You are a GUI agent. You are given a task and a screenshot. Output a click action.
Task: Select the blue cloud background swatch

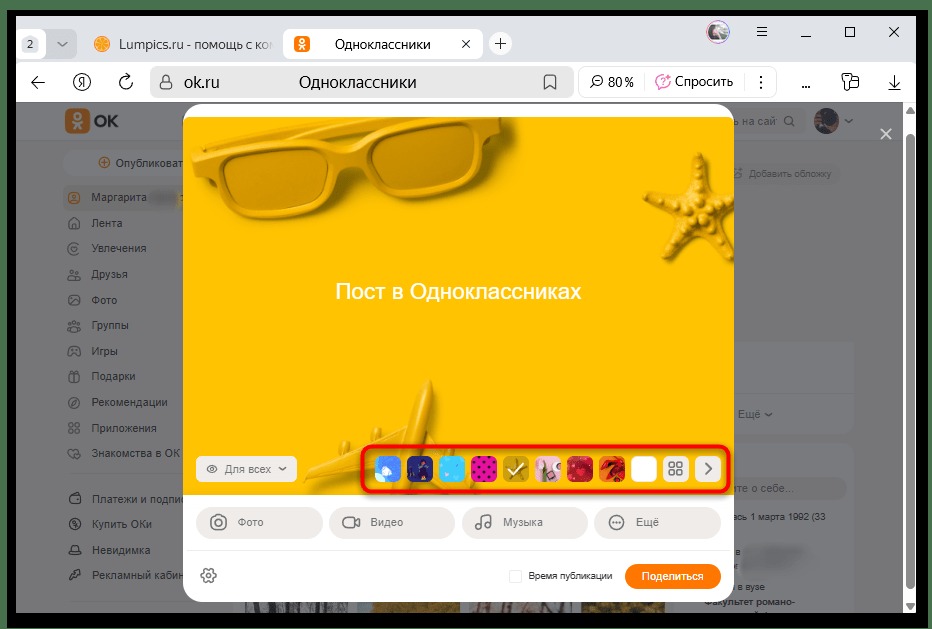[x=388, y=469]
